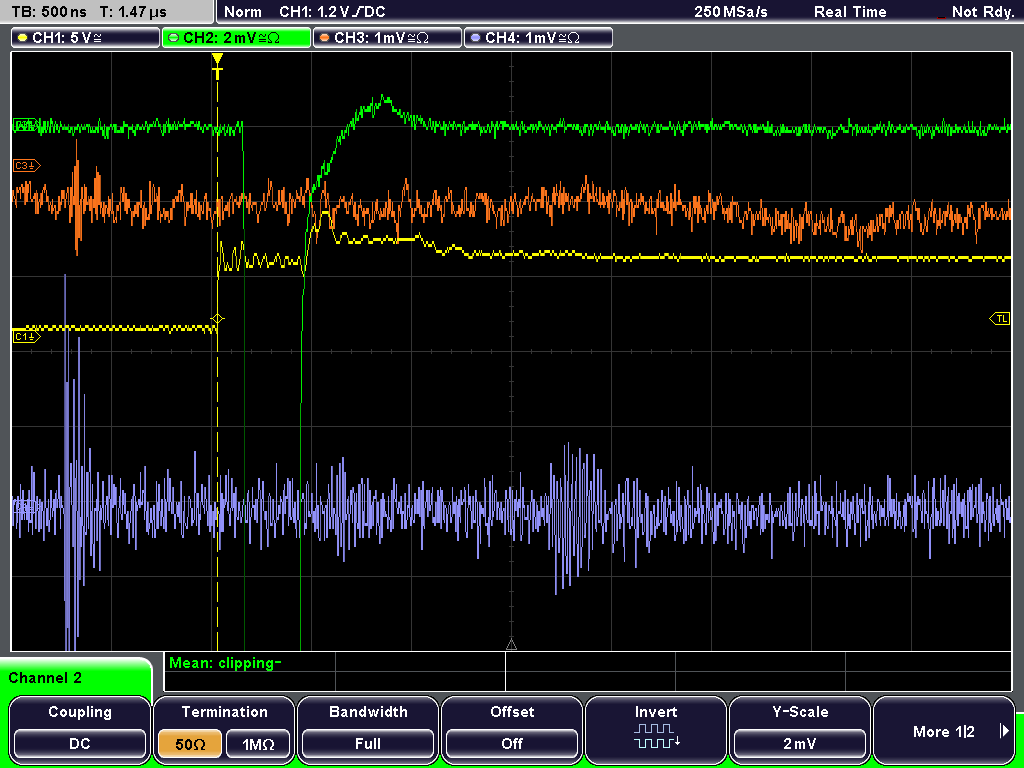Click the purple CH4 color dot

475,38
